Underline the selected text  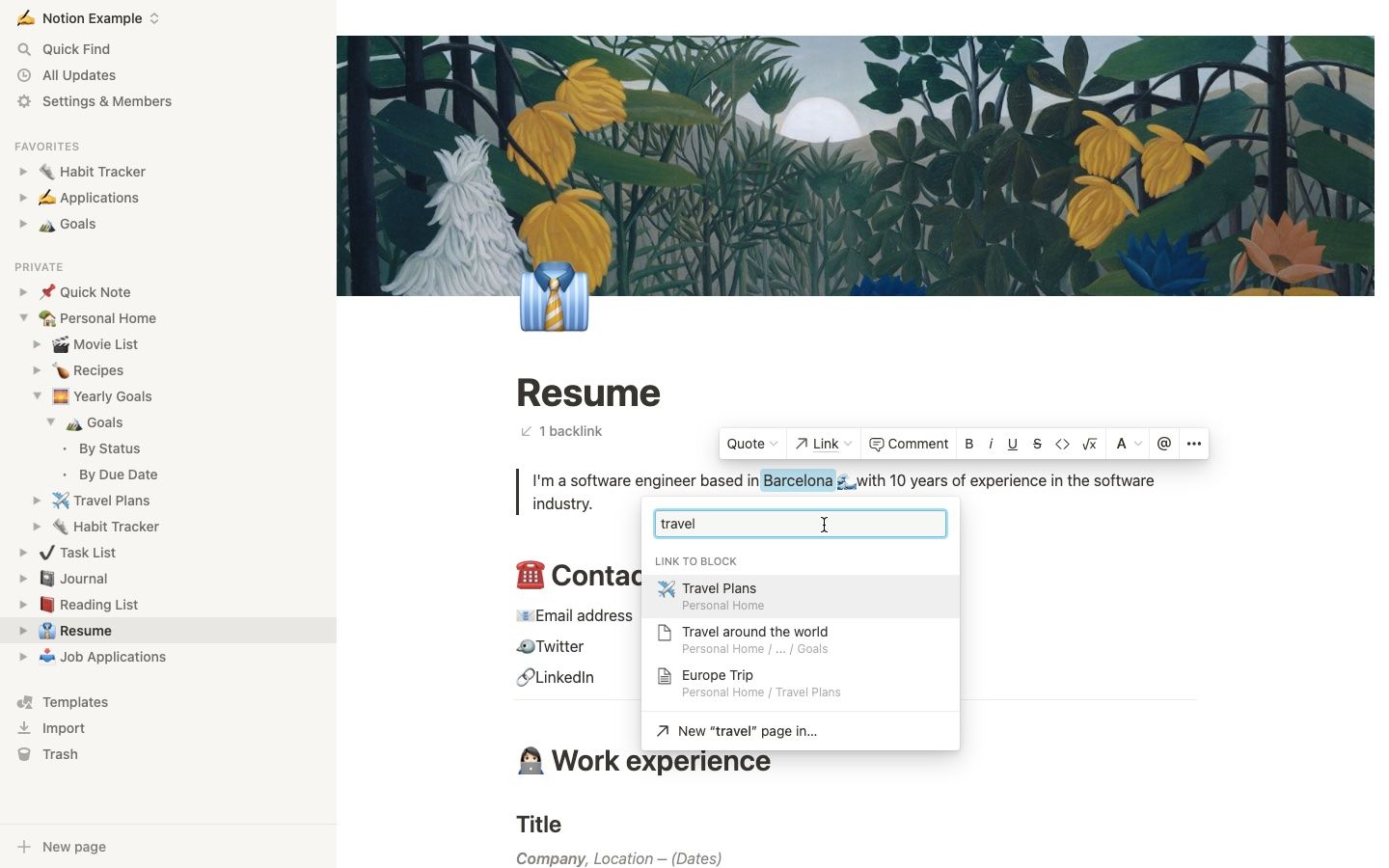[x=1012, y=444]
